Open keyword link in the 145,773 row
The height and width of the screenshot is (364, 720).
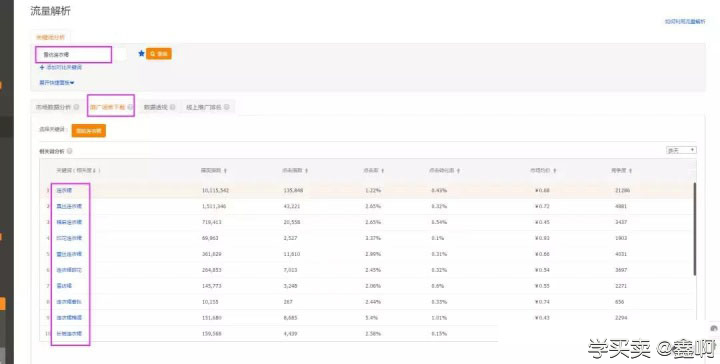(64, 286)
